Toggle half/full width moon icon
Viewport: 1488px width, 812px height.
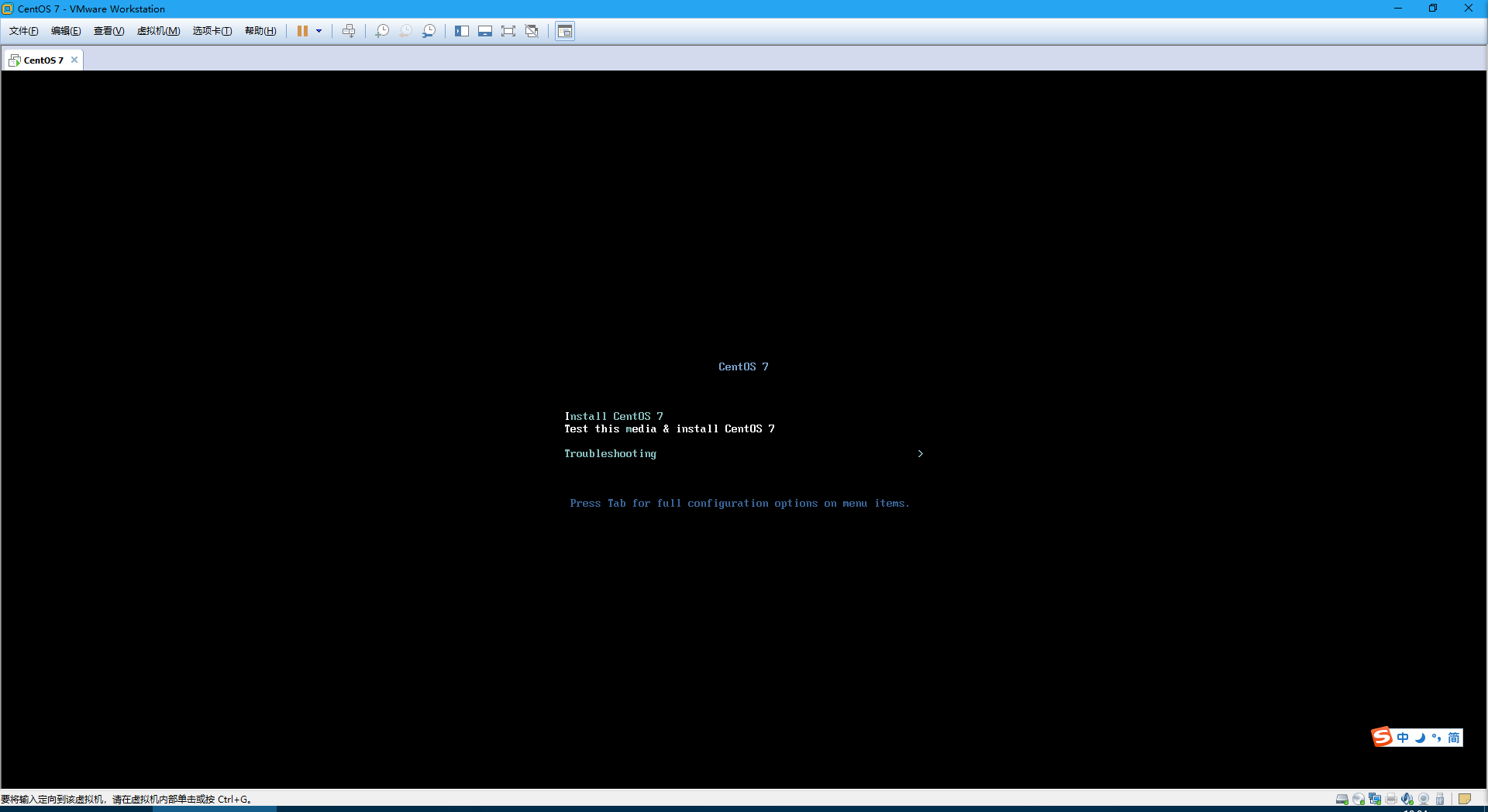click(1420, 738)
